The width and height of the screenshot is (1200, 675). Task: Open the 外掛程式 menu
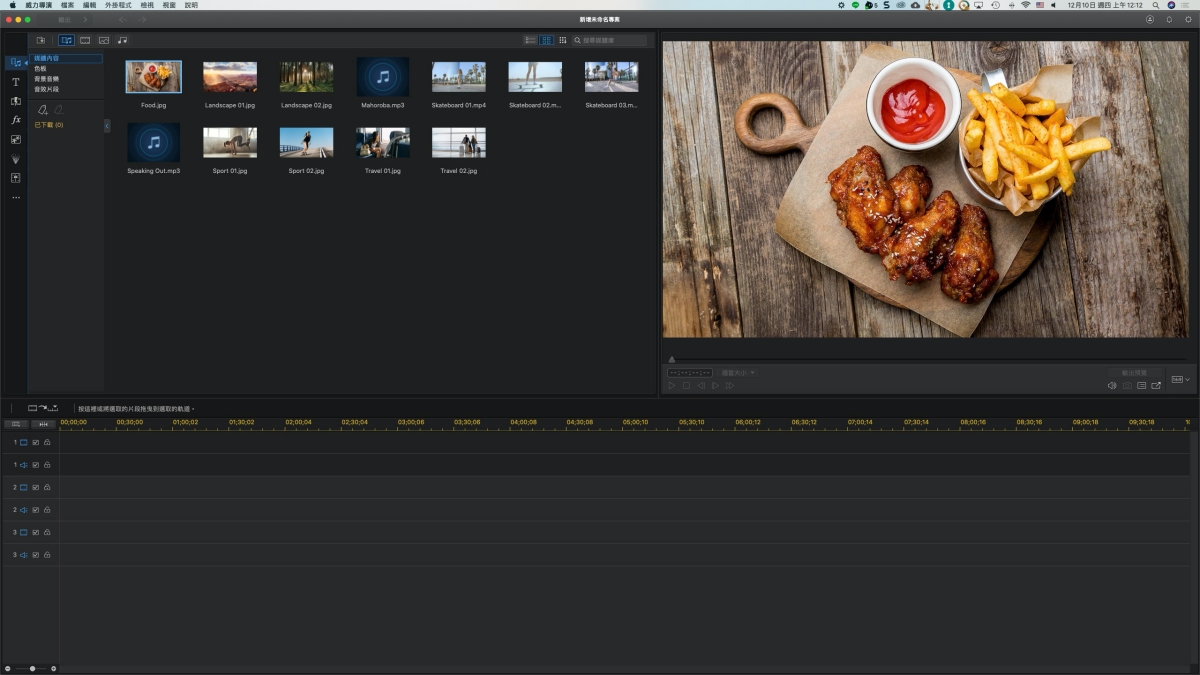(118, 5)
